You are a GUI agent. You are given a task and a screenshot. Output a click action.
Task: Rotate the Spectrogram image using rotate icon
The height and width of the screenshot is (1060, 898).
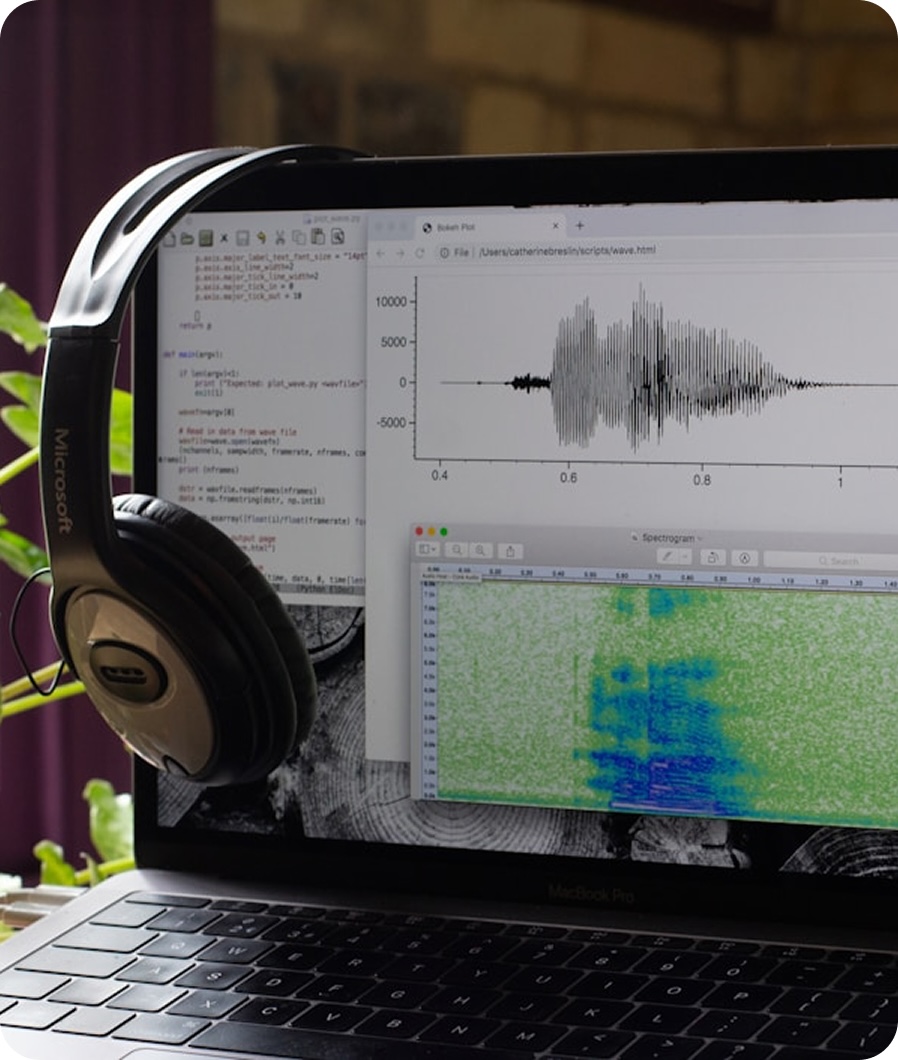point(712,557)
